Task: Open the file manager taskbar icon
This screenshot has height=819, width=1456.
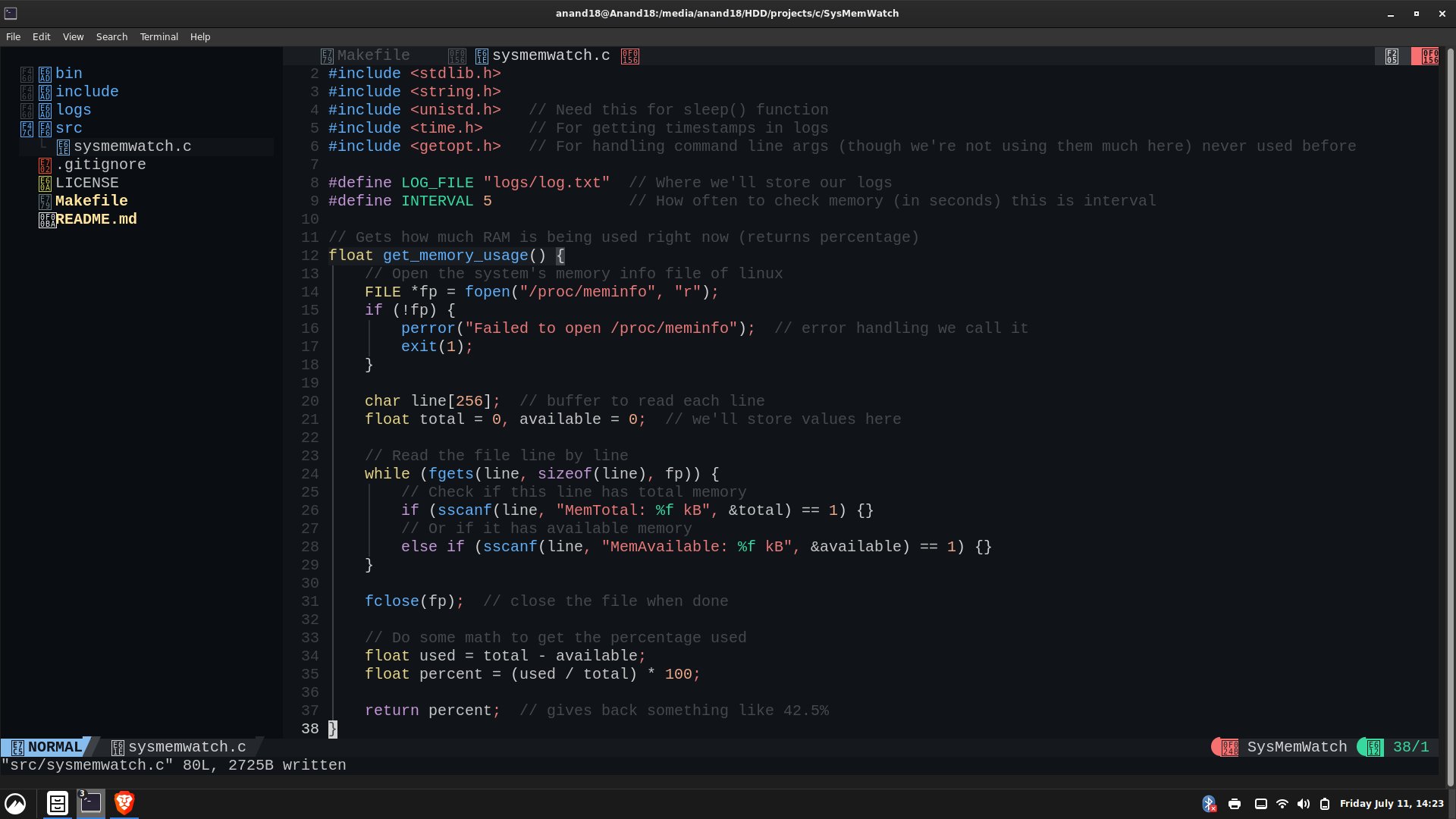Action: point(57,802)
